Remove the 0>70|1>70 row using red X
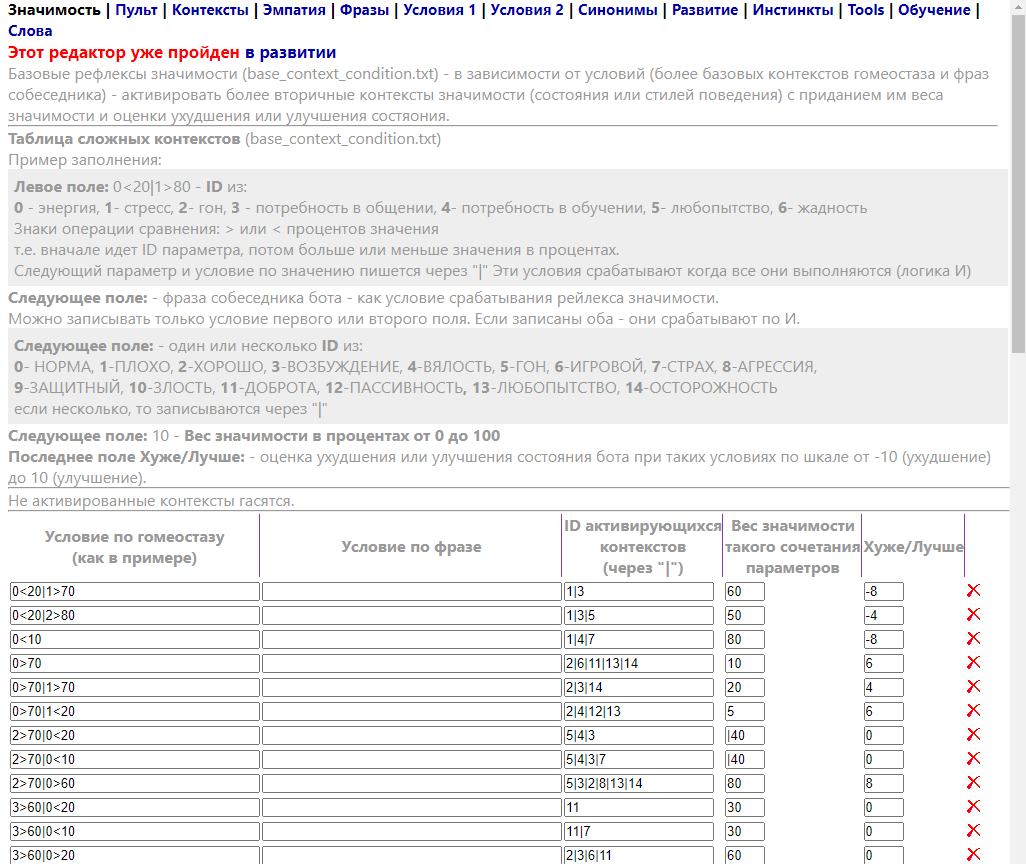The image size is (1026, 864). click(x=973, y=687)
